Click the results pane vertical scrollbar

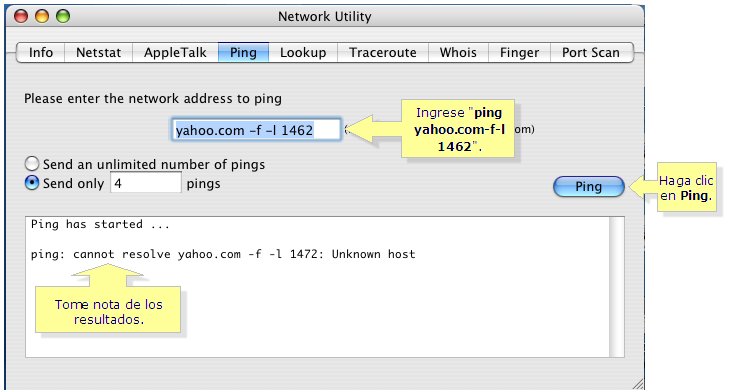[616, 287]
